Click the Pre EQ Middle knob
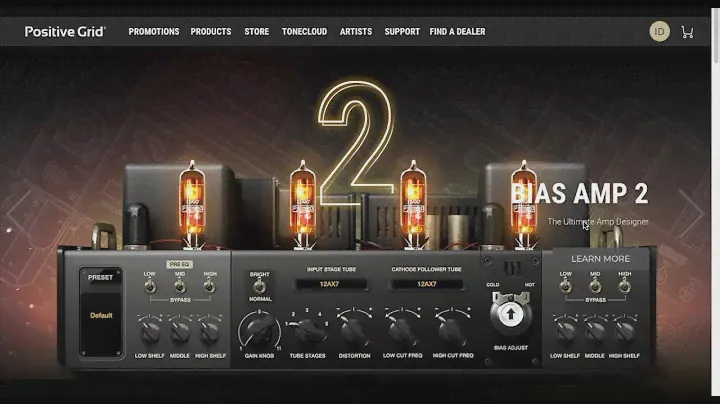This screenshot has height=404, width=720. point(180,331)
